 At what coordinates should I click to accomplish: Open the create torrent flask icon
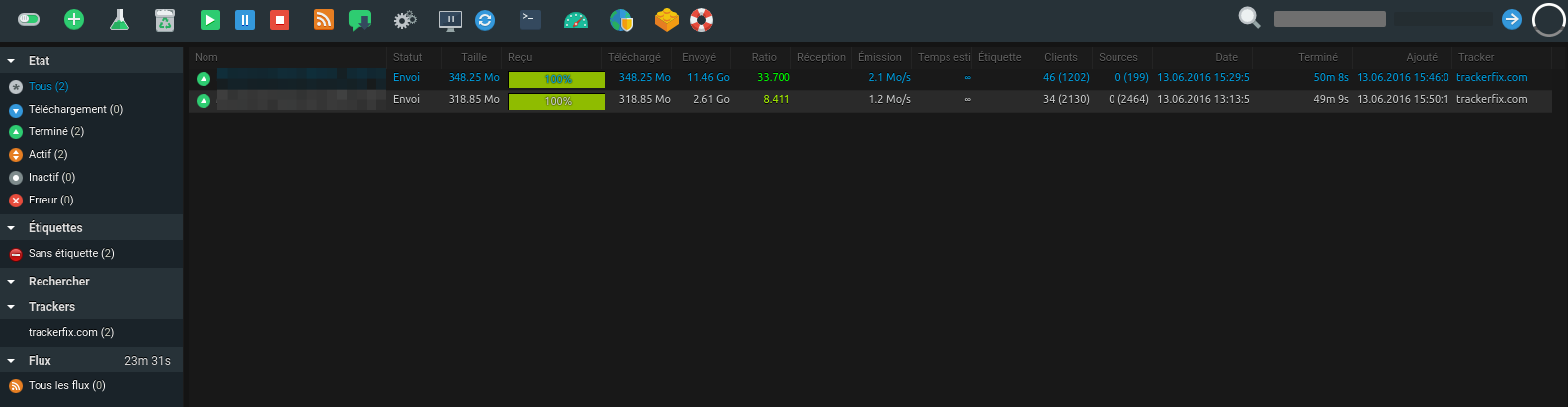(120, 19)
